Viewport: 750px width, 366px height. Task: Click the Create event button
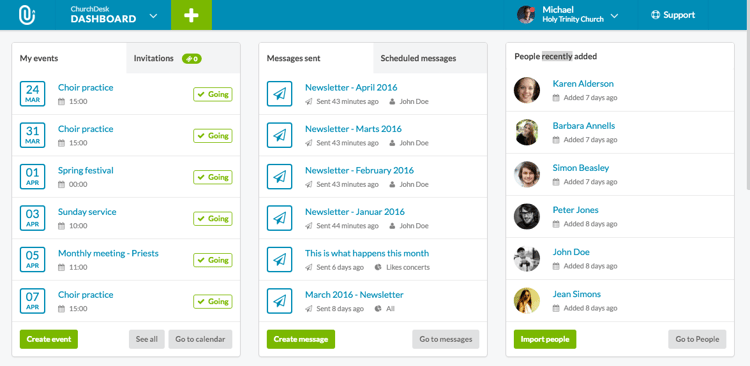point(49,339)
